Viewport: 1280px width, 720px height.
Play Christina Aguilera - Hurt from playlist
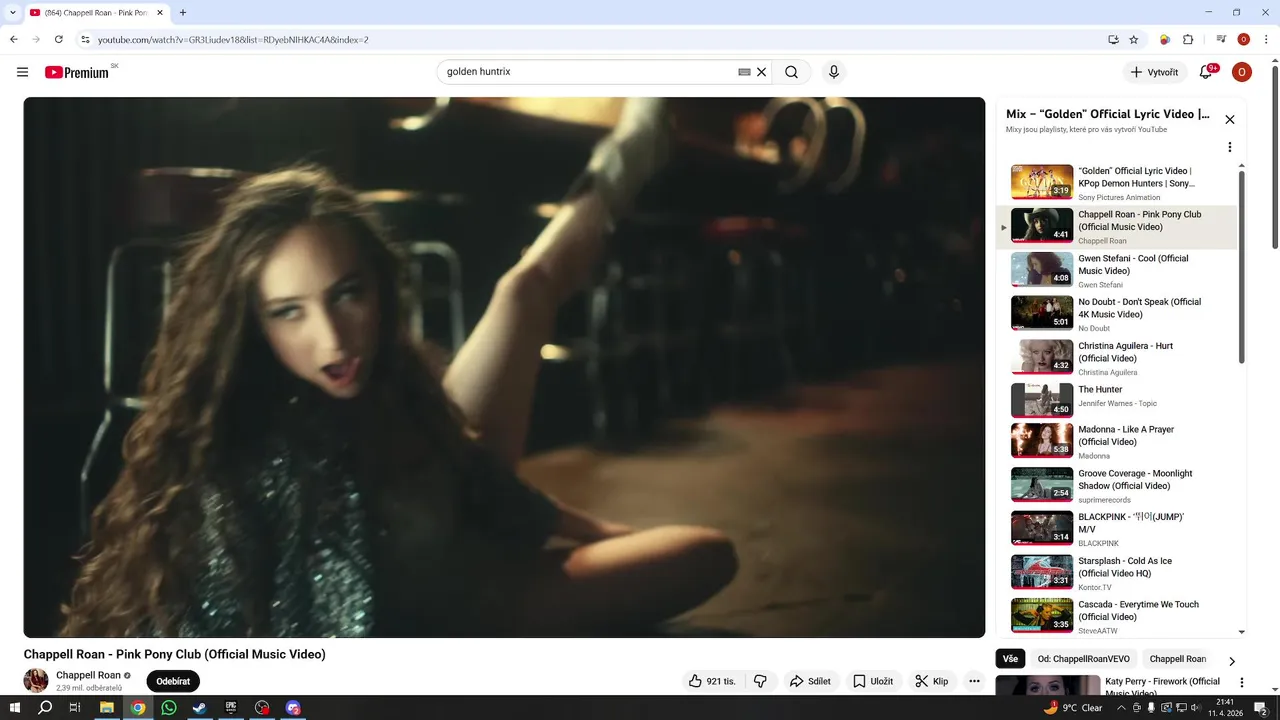point(1116,358)
